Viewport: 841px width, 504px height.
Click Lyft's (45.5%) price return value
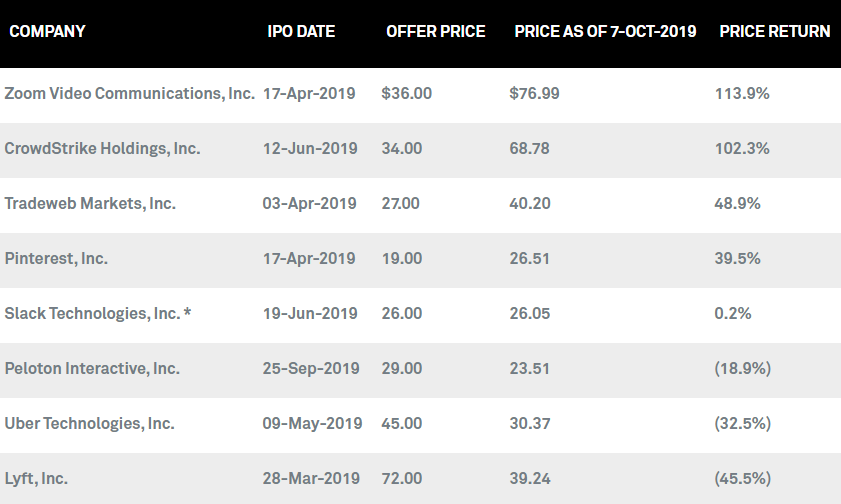[x=742, y=479]
